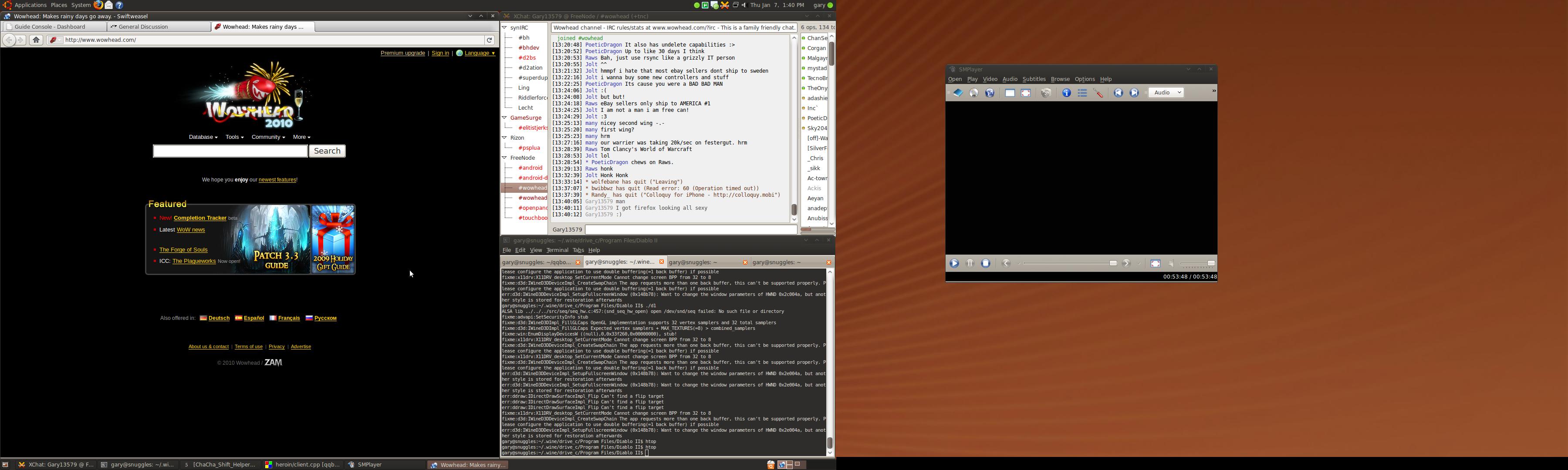
Task: Open the Audio combo box in SMPlayer
Action: coord(1166,92)
